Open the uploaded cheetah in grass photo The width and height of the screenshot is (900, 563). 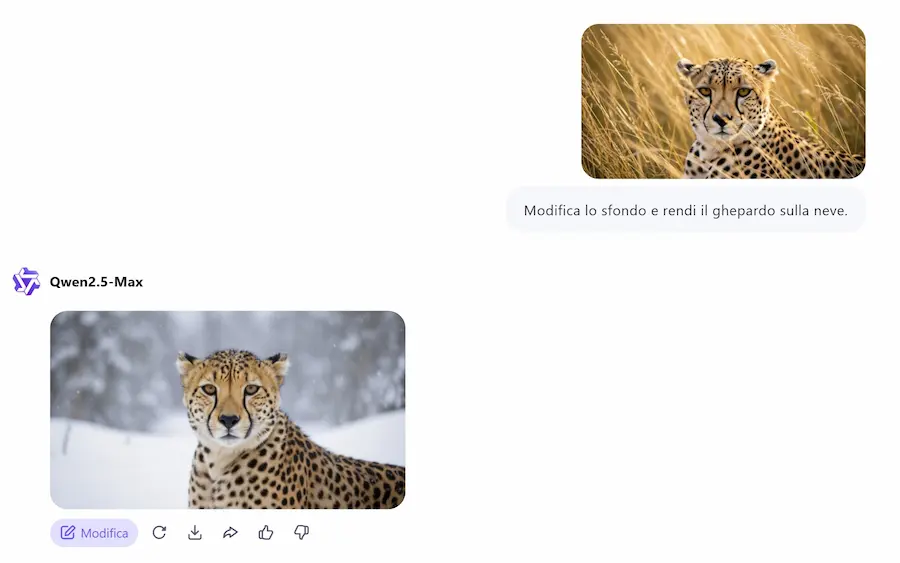coord(723,101)
